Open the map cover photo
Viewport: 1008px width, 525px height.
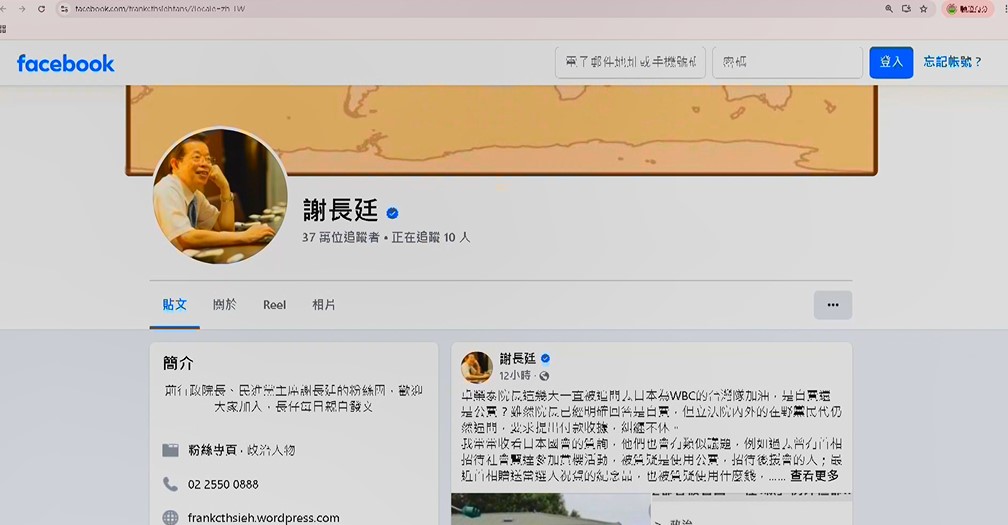pos(501,130)
